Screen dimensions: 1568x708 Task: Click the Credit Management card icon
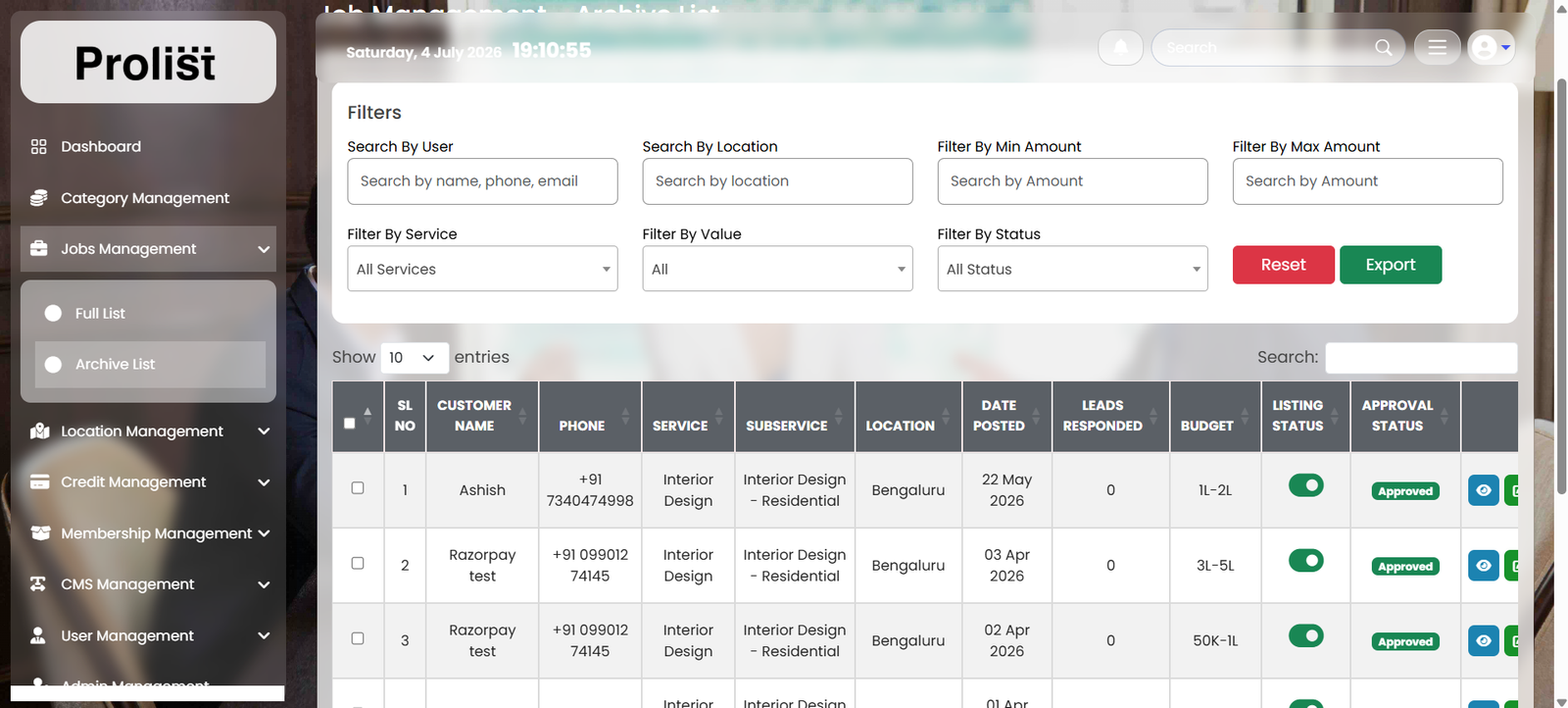[x=39, y=481]
